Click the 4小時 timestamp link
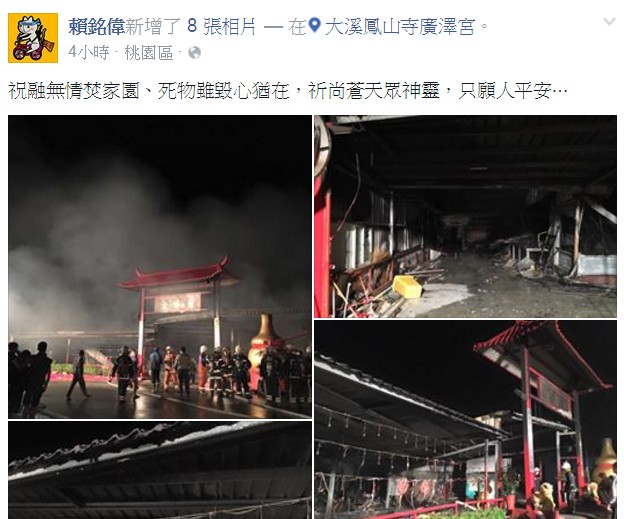Image resolution: width=624 pixels, height=519 pixels. tap(88, 53)
